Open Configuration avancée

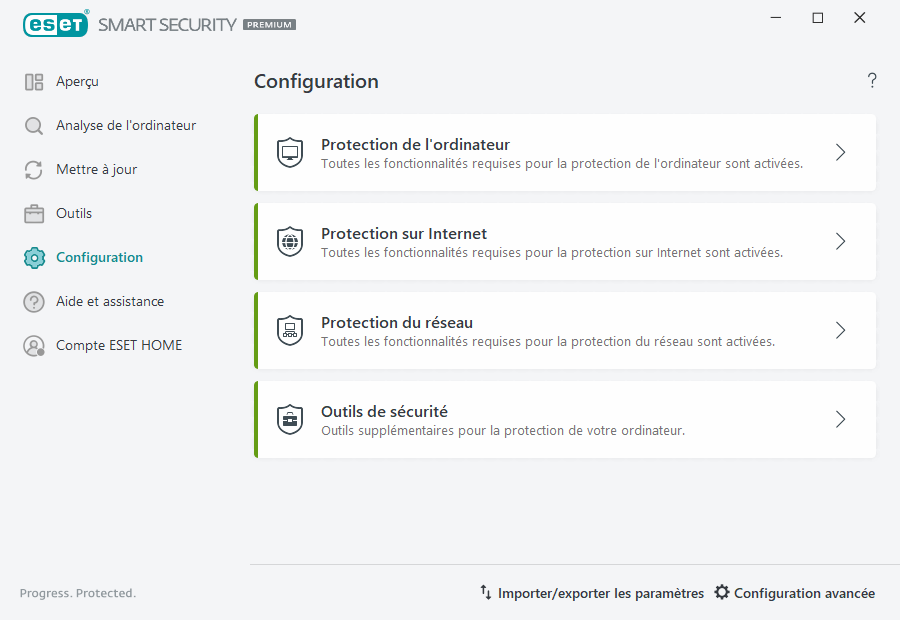pos(804,592)
